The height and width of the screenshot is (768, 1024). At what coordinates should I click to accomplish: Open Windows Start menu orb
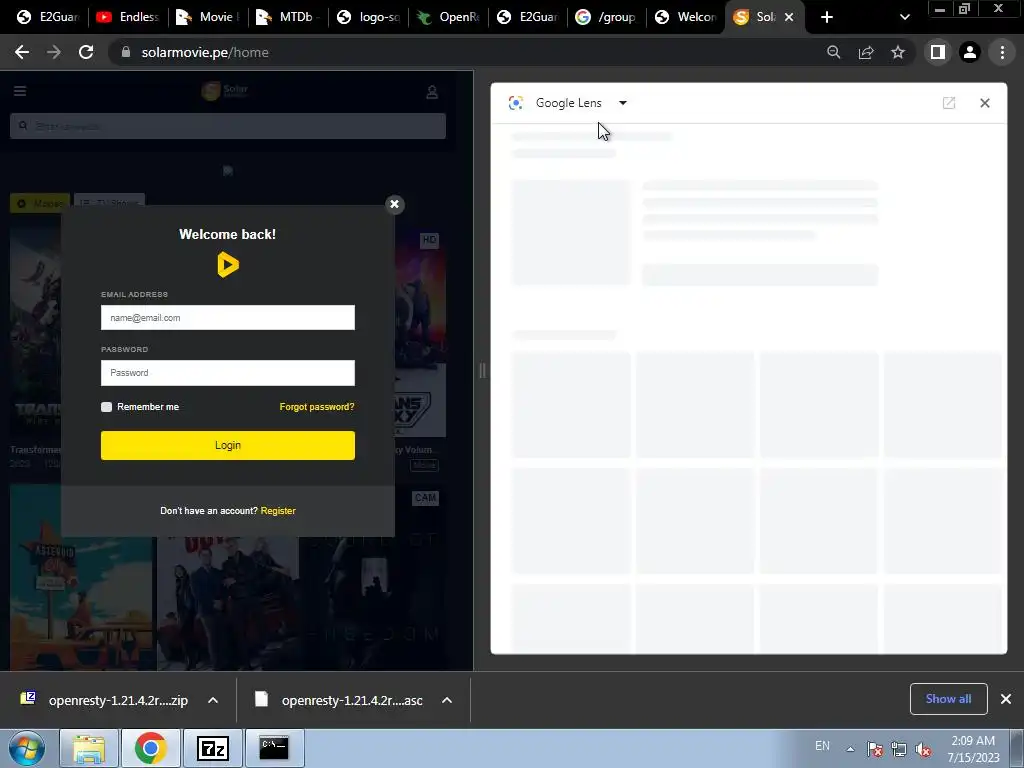point(27,748)
